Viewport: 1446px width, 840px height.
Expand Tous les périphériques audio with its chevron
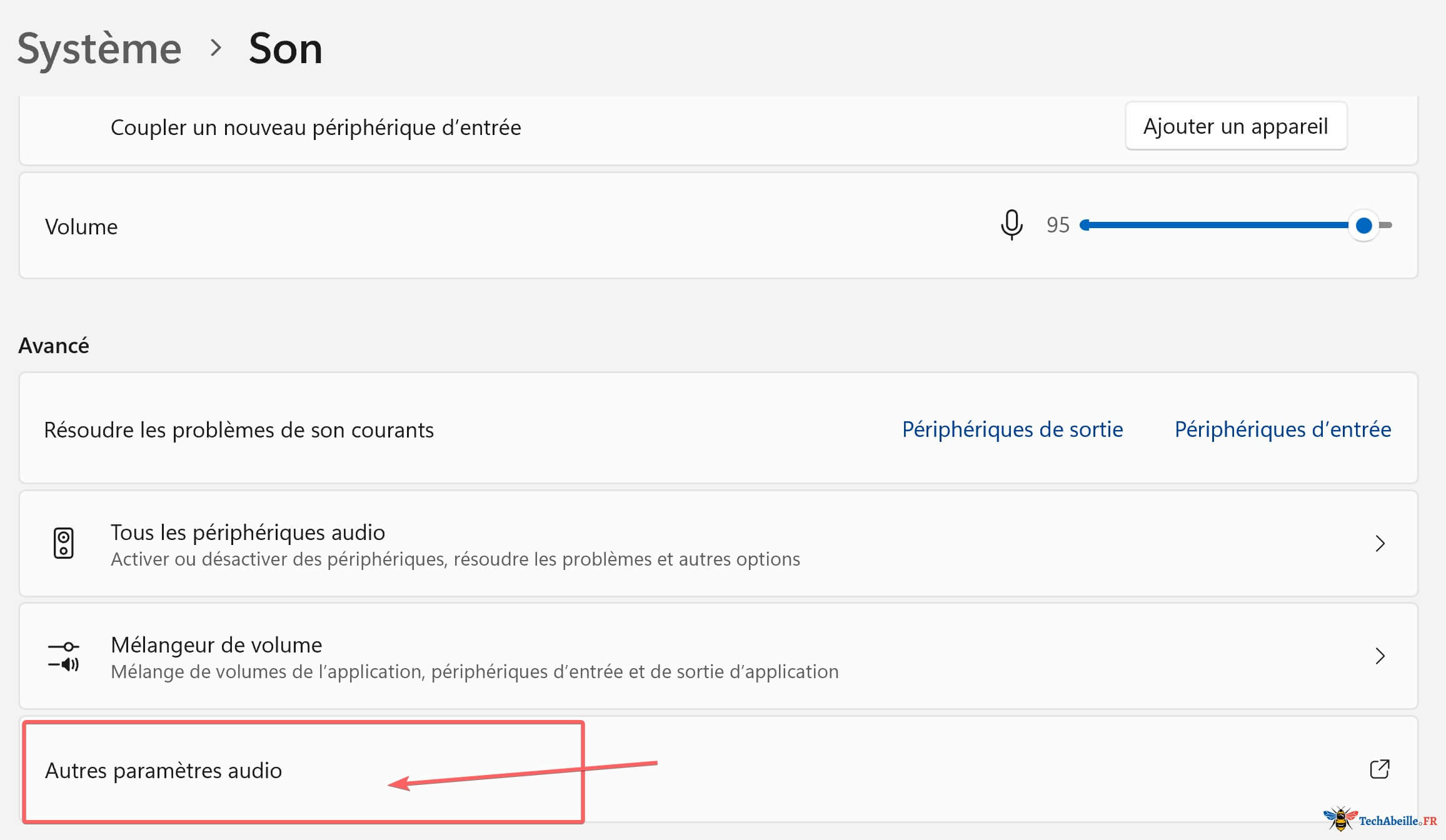1380,543
